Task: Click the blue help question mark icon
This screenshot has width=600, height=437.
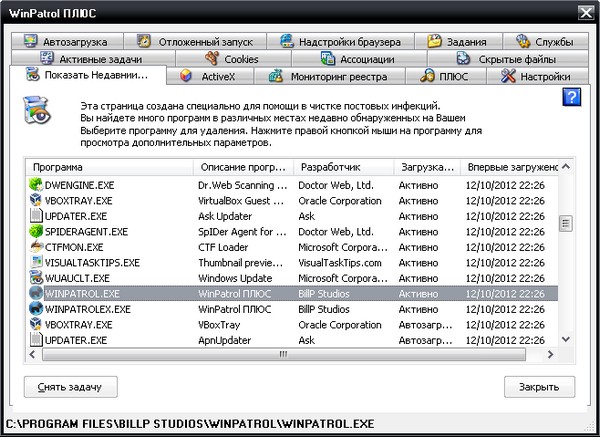Action: pyautogui.click(x=571, y=97)
